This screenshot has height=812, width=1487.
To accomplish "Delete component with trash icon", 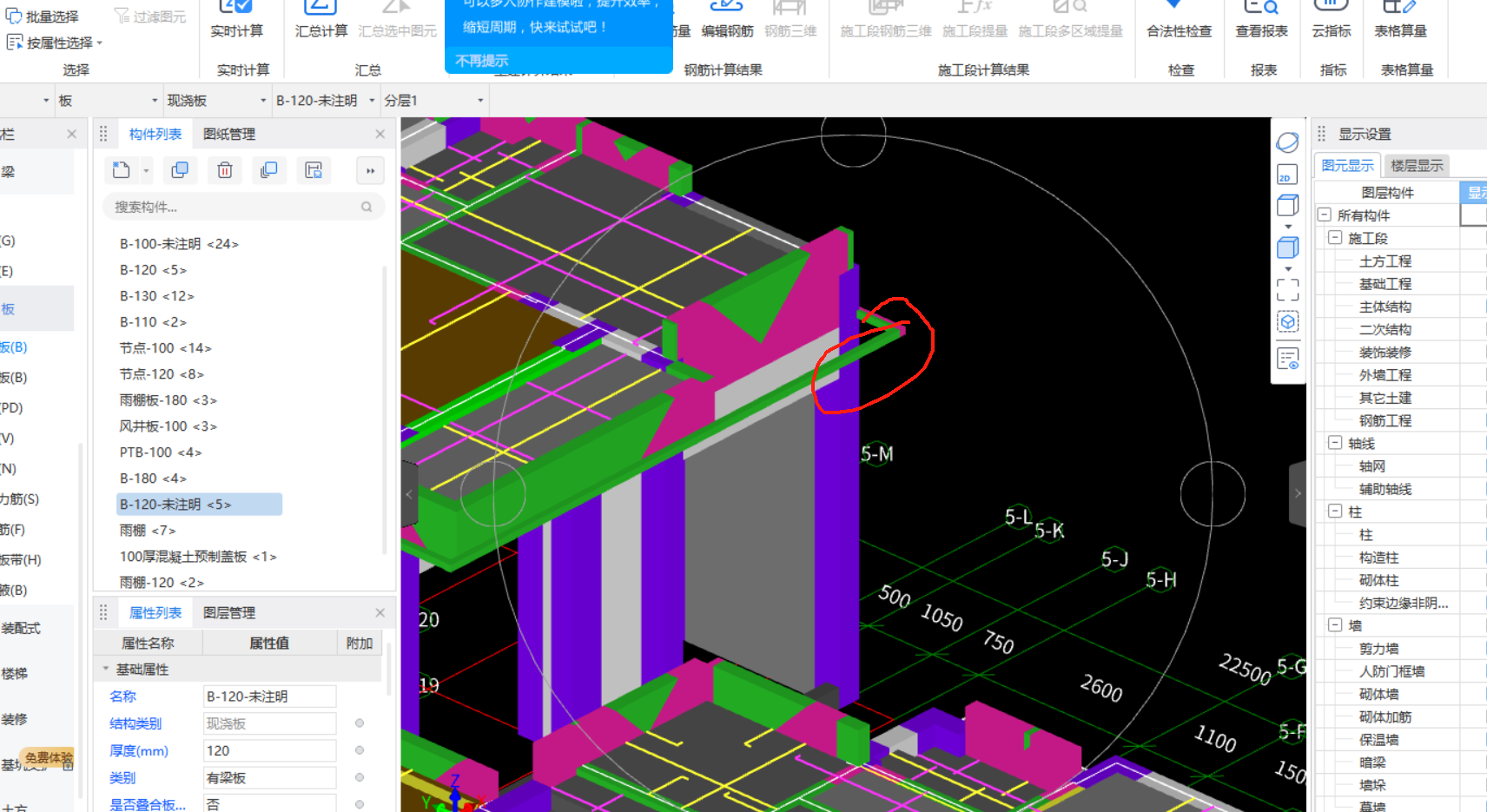I will [225, 170].
